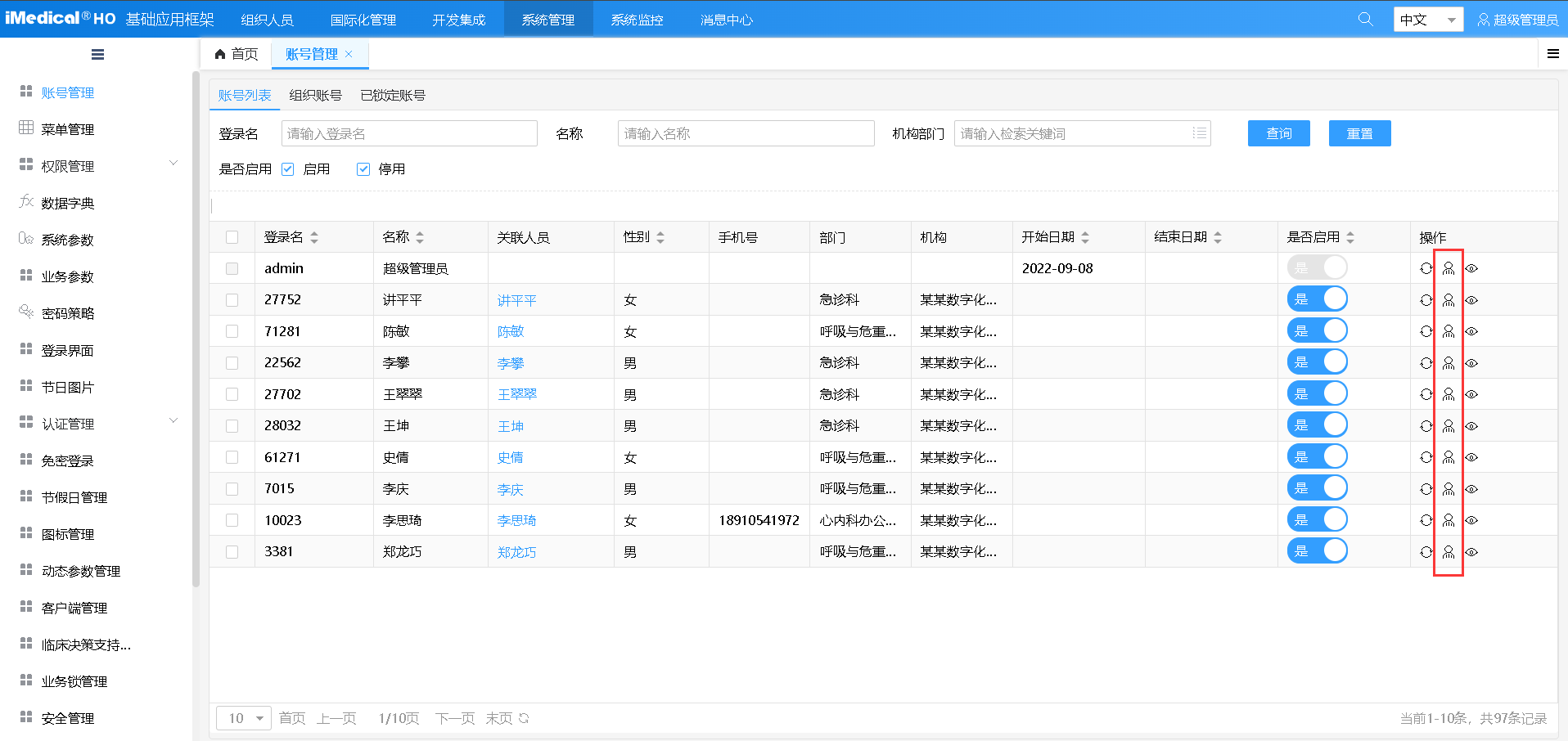Image resolution: width=1568 pixels, height=741 pixels.
Task: Open the 机构部门 picker icon
Action: [1199, 133]
